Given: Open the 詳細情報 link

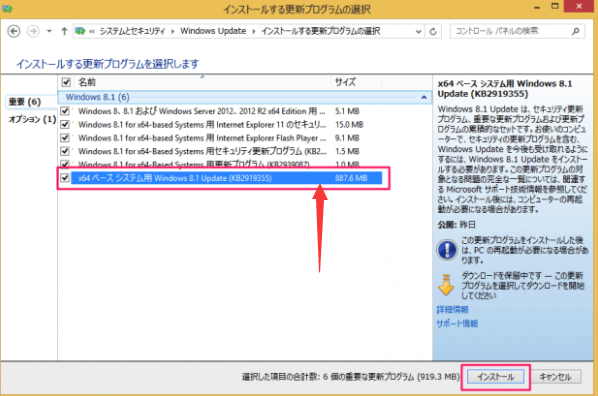Looking at the screenshot, I should click(x=453, y=309).
